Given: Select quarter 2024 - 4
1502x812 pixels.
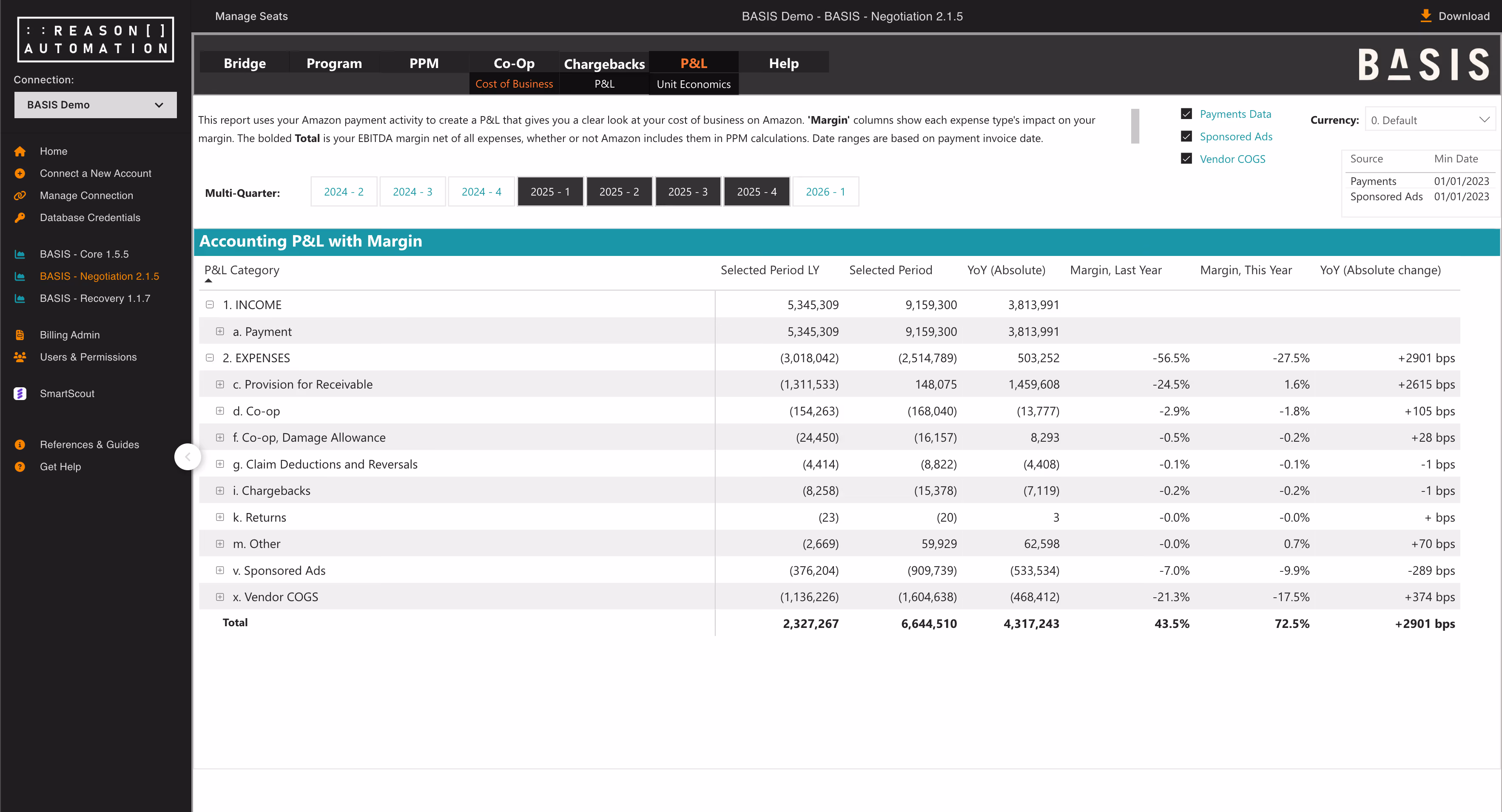Looking at the screenshot, I should click(x=481, y=192).
